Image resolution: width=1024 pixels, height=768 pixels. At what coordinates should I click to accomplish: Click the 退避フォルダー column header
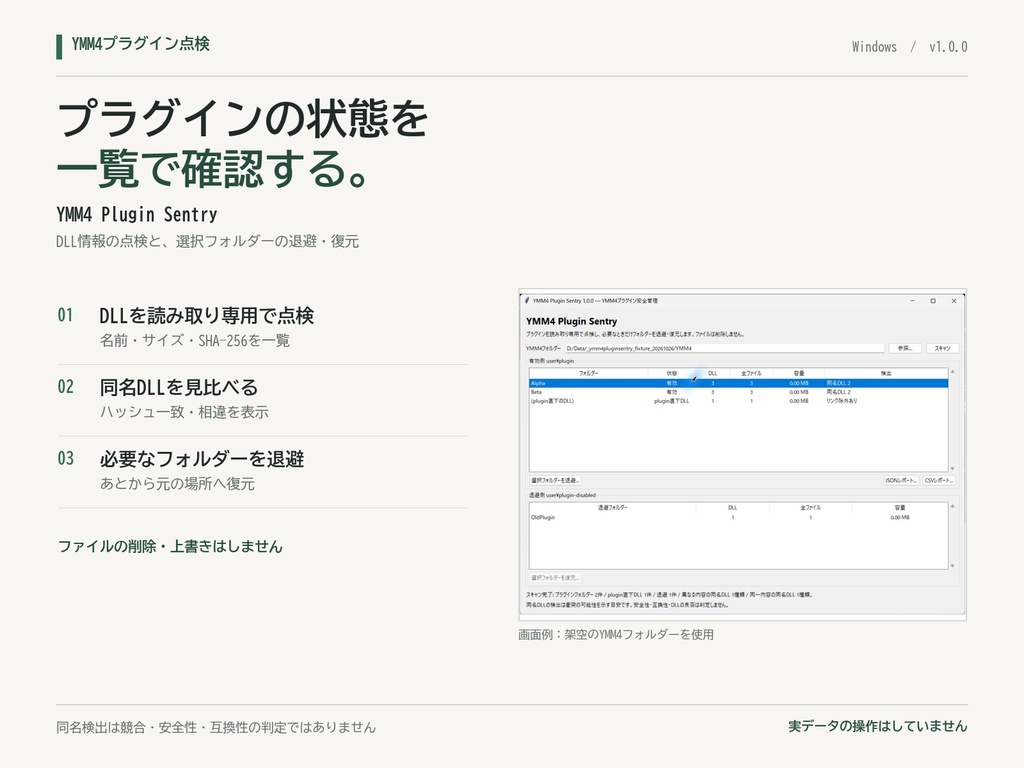(613, 507)
